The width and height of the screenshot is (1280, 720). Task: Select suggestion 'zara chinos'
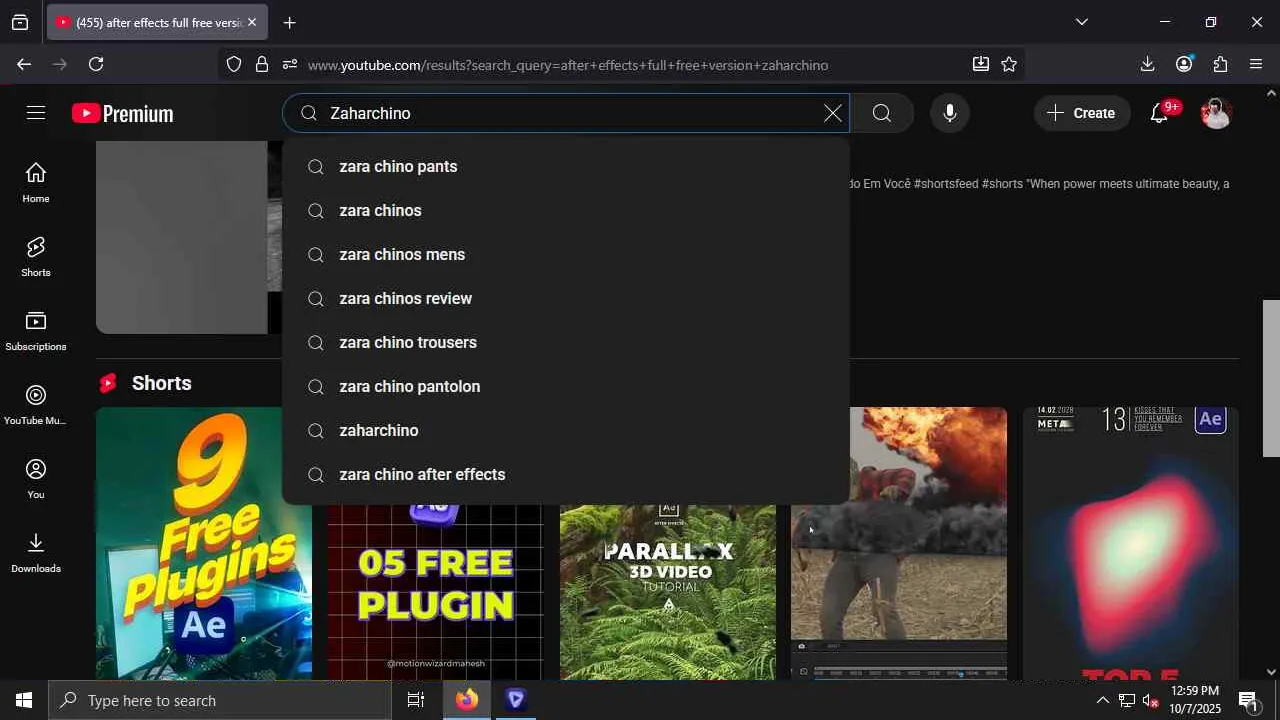click(566, 211)
